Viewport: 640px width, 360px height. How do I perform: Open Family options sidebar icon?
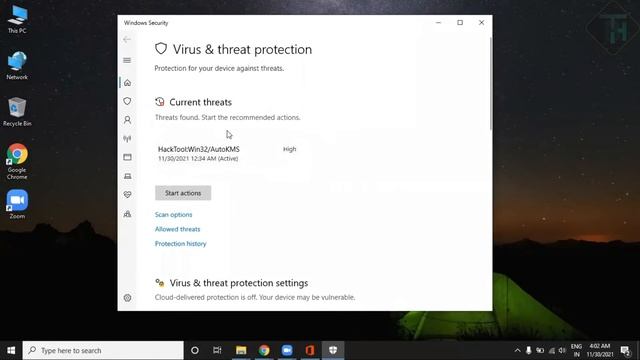click(127, 214)
